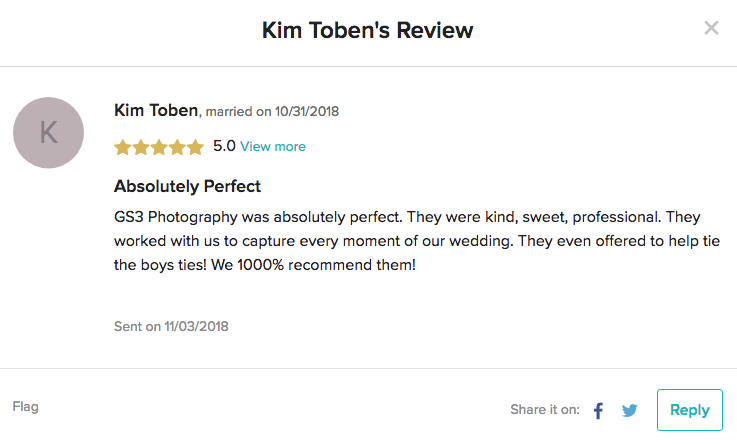The height and width of the screenshot is (444, 737).
Task: Click the reviewer name Kim Toben
Action: pos(156,110)
